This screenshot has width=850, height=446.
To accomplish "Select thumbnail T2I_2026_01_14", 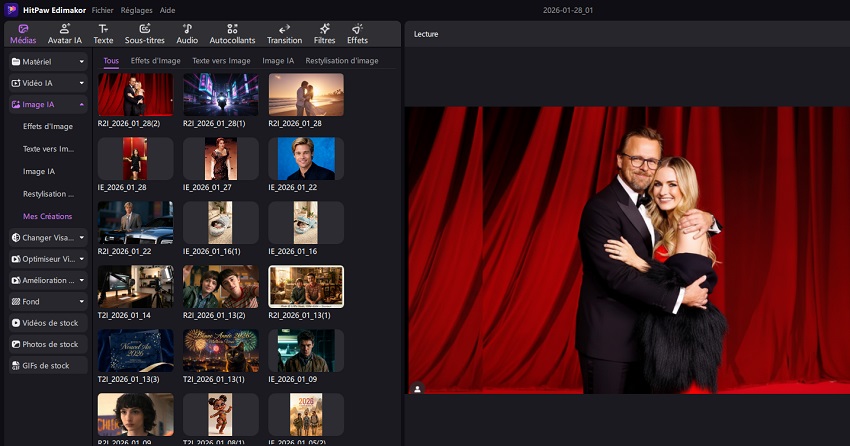I will (x=136, y=287).
